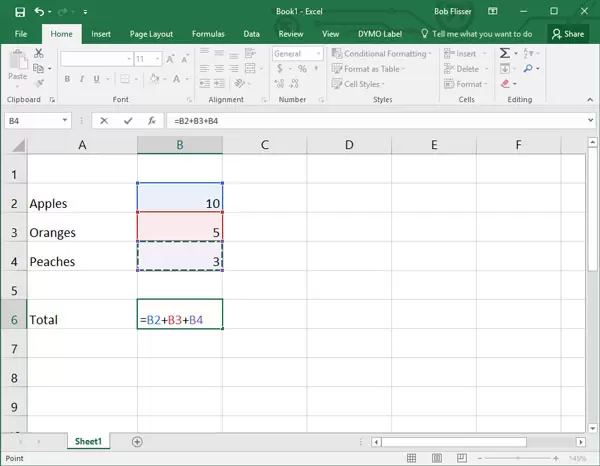This screenshot has height=466, width=600.
Task: Click the AutoSum sigma icon
Action: pos(505,54)
